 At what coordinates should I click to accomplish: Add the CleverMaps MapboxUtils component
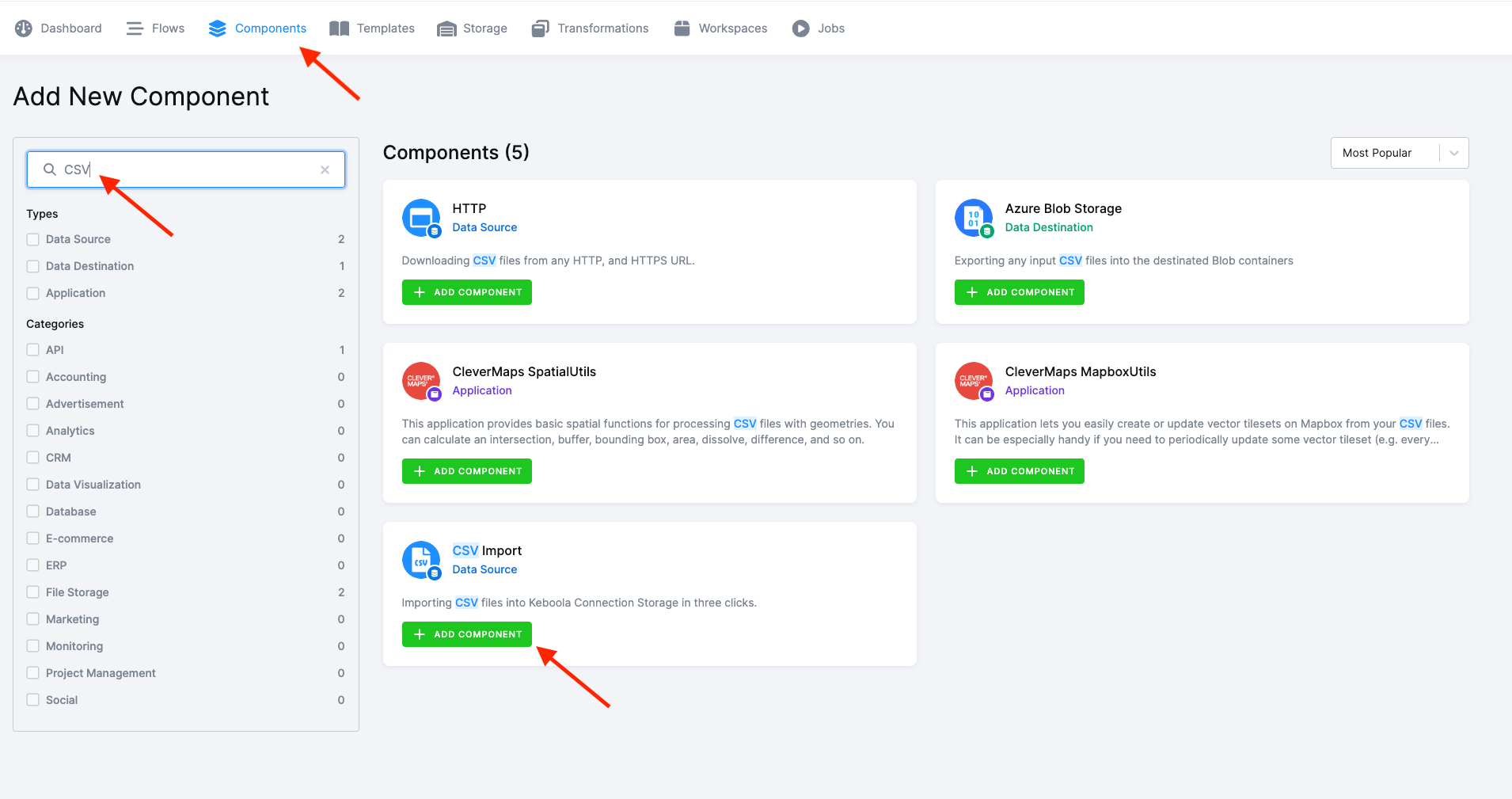[x=1020, y=471]
